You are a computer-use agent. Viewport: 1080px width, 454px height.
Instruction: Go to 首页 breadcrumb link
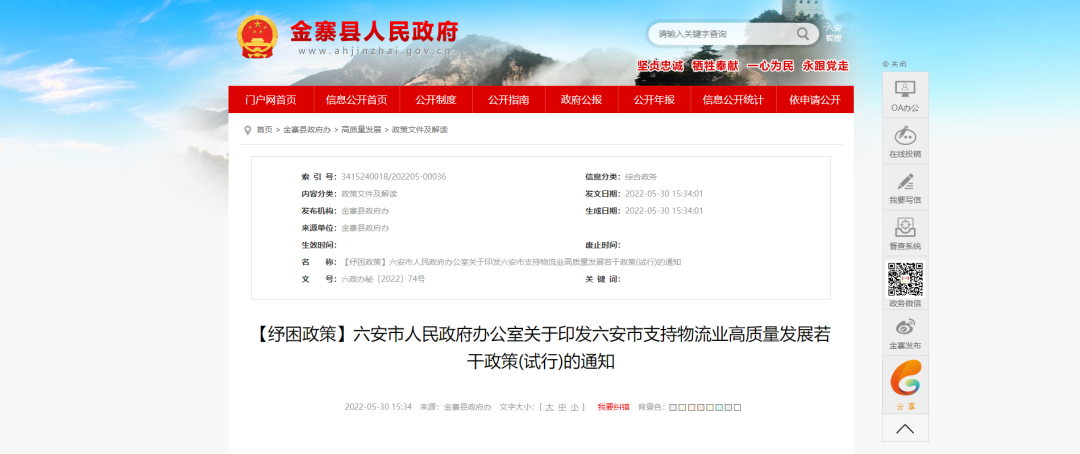coord(264,130)
